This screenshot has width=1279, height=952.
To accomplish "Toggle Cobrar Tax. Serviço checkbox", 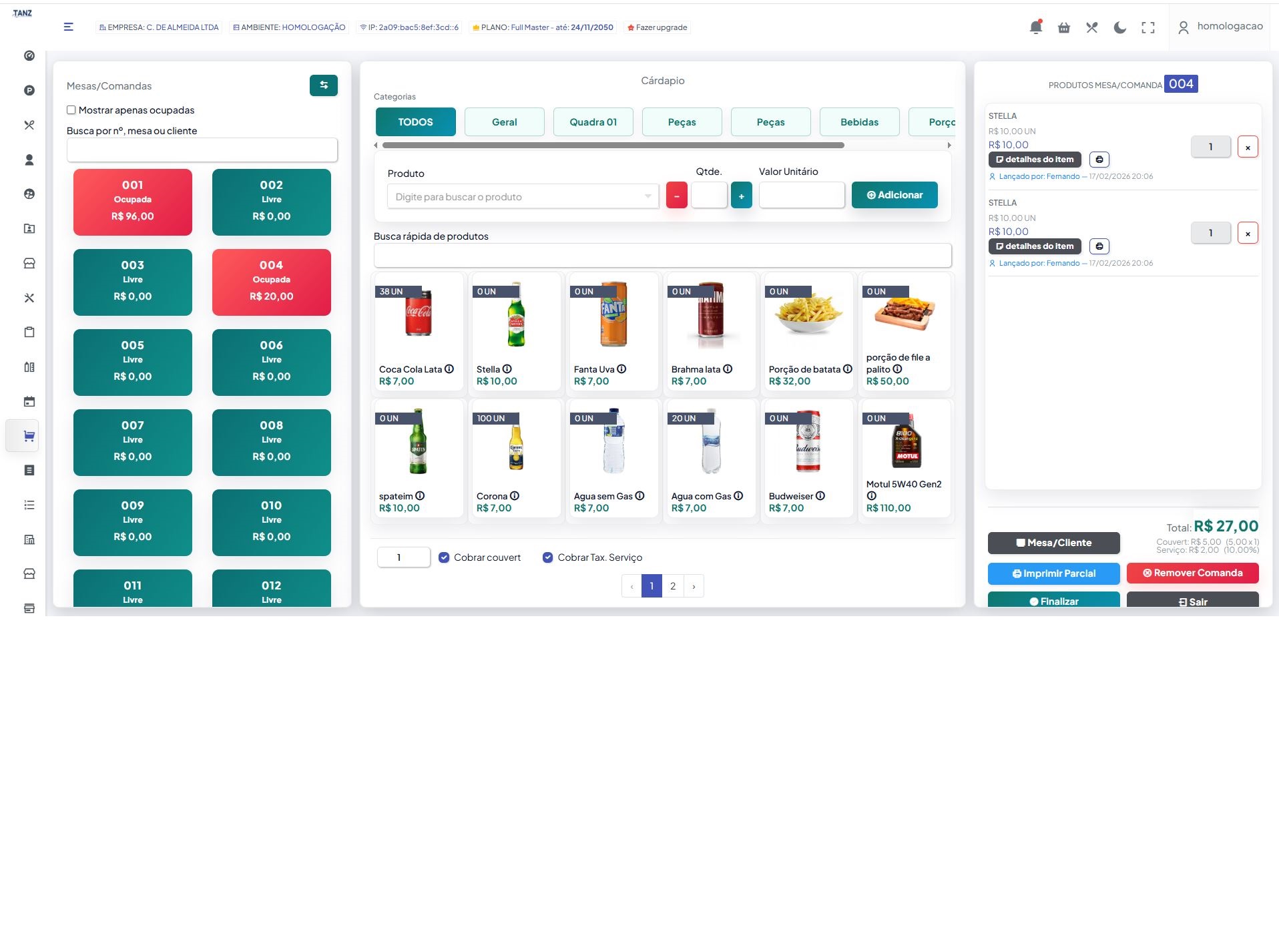I will point(548,557).
